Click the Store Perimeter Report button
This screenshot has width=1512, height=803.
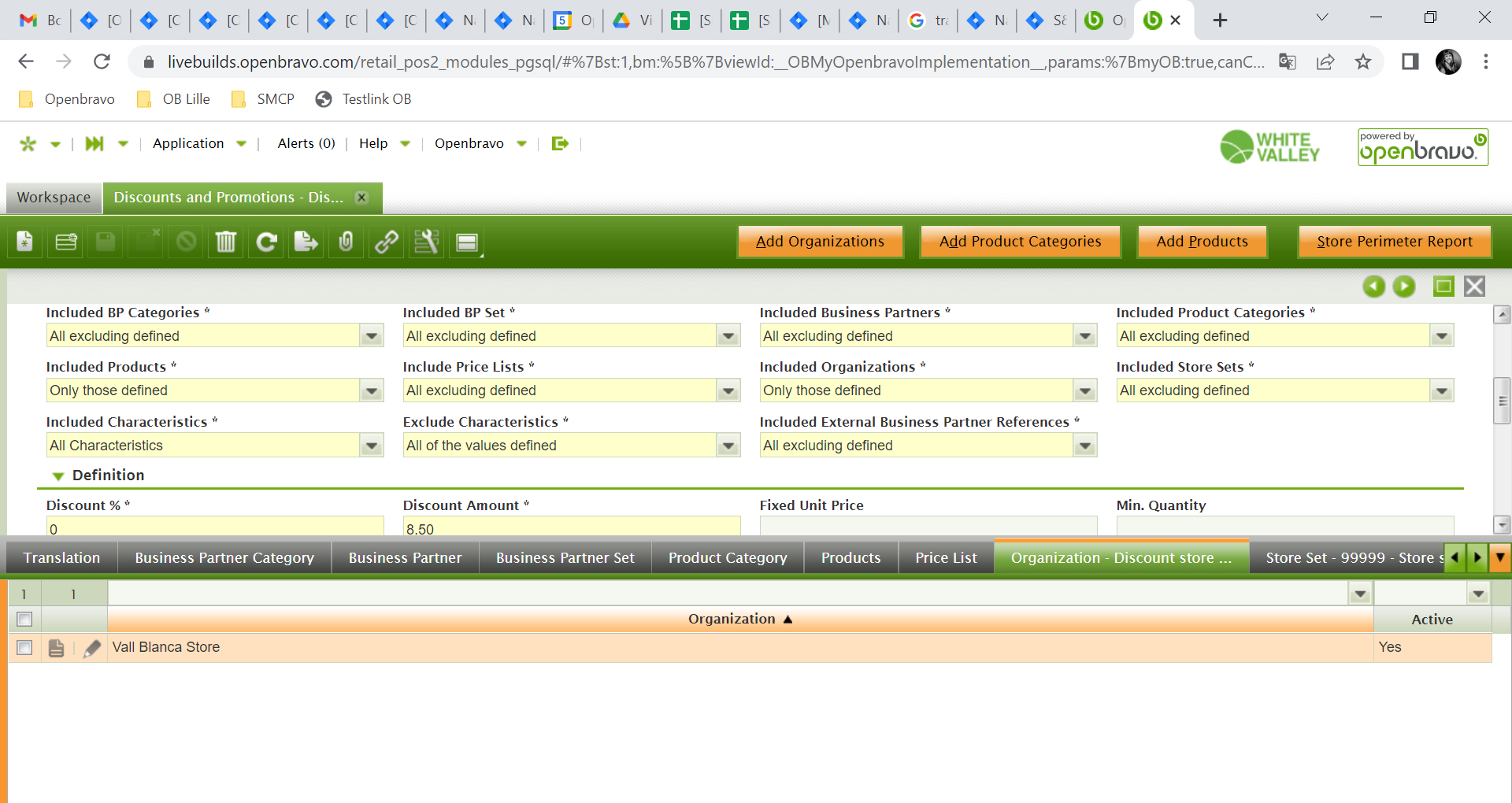(1394, 242)
